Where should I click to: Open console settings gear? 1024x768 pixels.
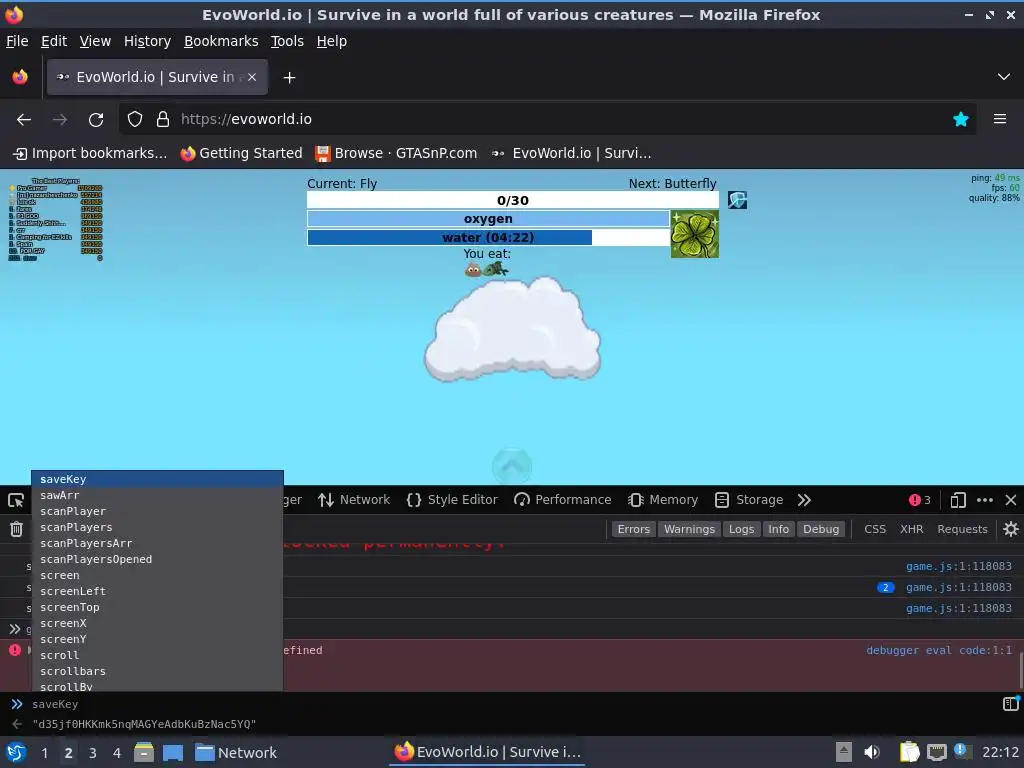coord(1010,529)
